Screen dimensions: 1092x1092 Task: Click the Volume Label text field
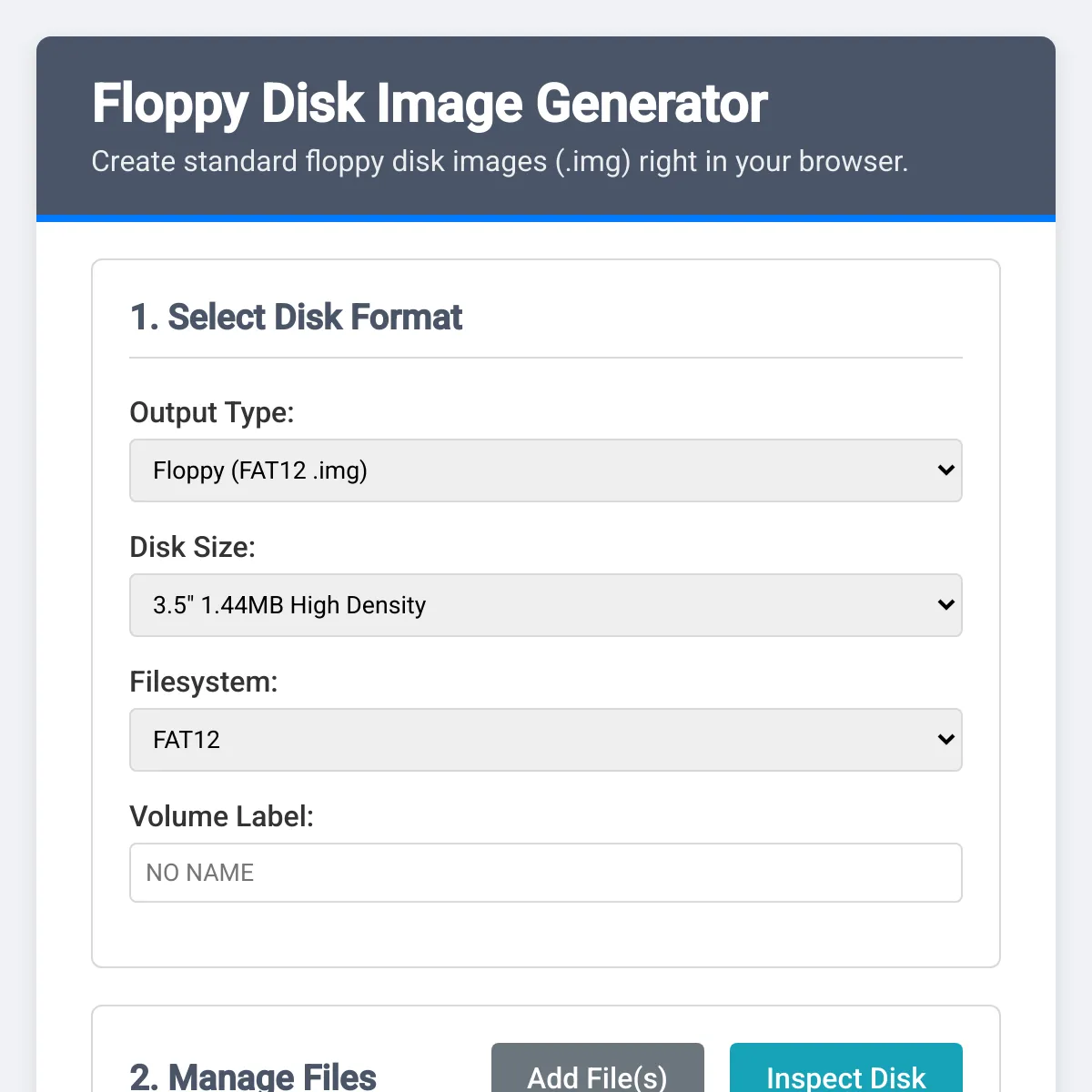[x=546, y=873]
